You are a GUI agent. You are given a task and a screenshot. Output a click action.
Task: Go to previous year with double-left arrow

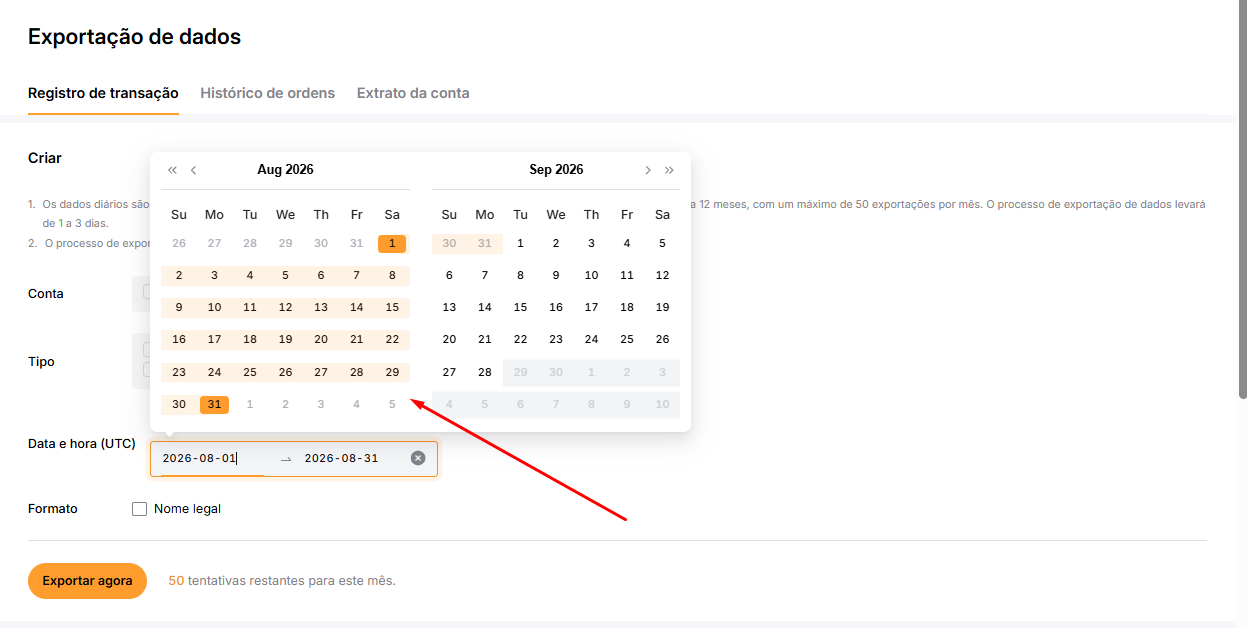pyautogui.click(x=172, y=170)
